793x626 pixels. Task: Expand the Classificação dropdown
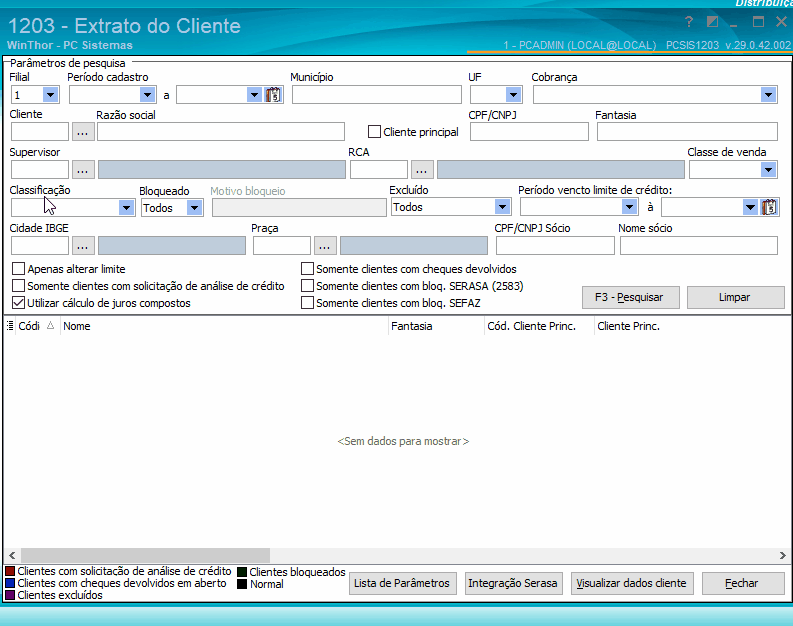point(126,207)
